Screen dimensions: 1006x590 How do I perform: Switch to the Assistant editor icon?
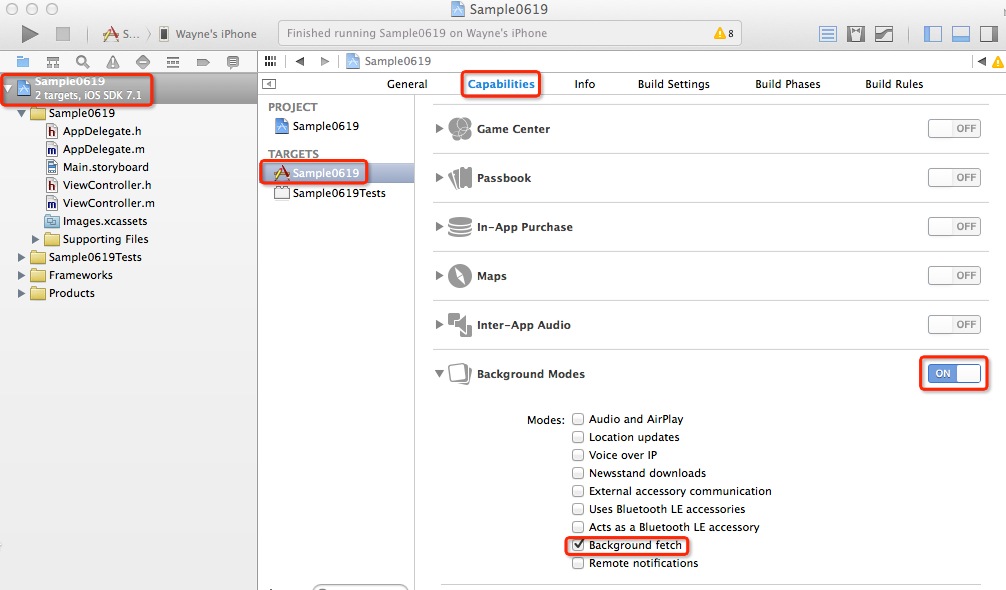(856, 33)
